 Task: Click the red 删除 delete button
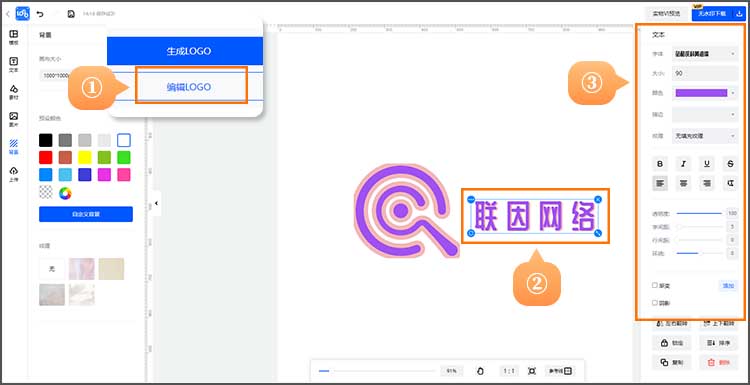[x=718, y=362]
